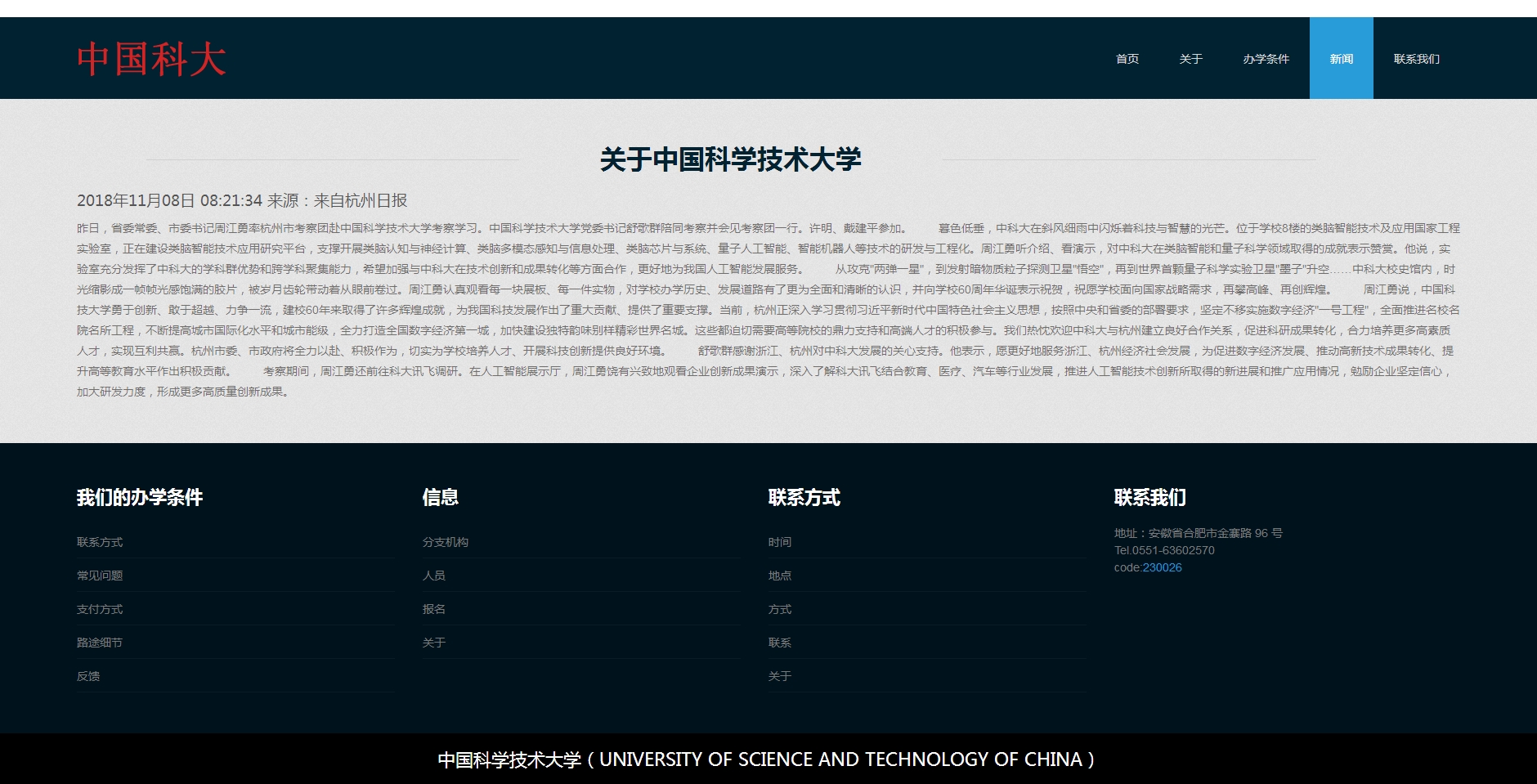1537x784 pixels.
Task: Click the 联系 link under 联系方式 heading
Action: pos(780,643)
